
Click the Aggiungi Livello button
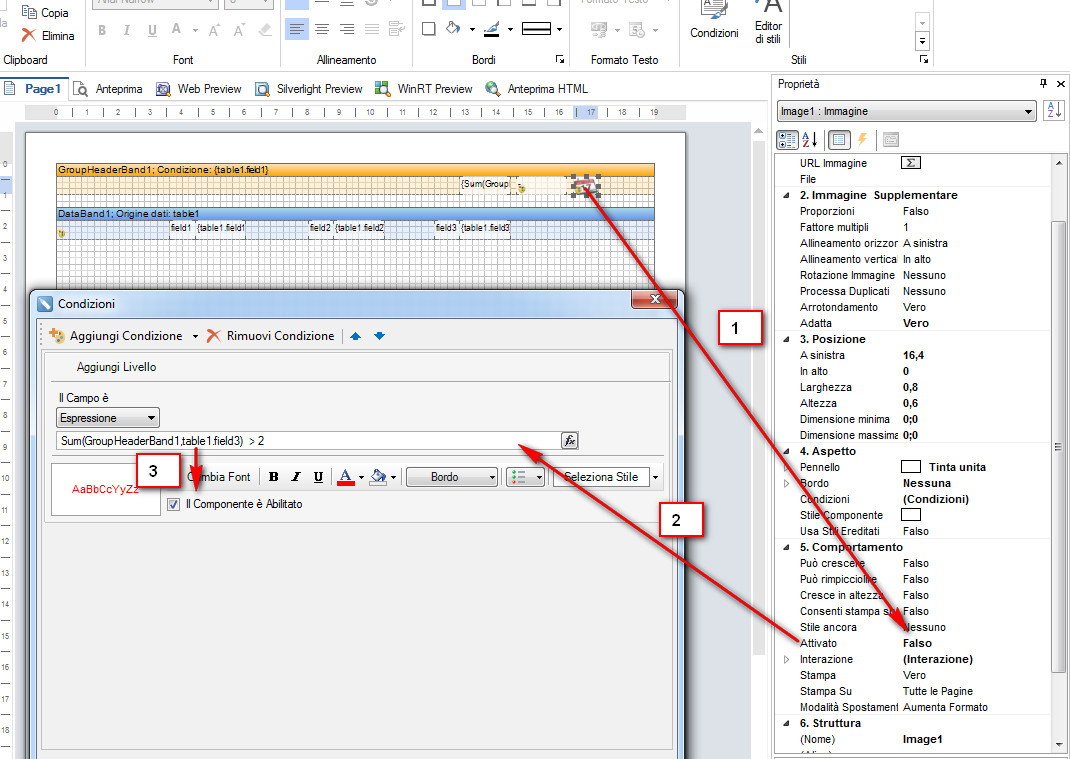tap(116, 367)
